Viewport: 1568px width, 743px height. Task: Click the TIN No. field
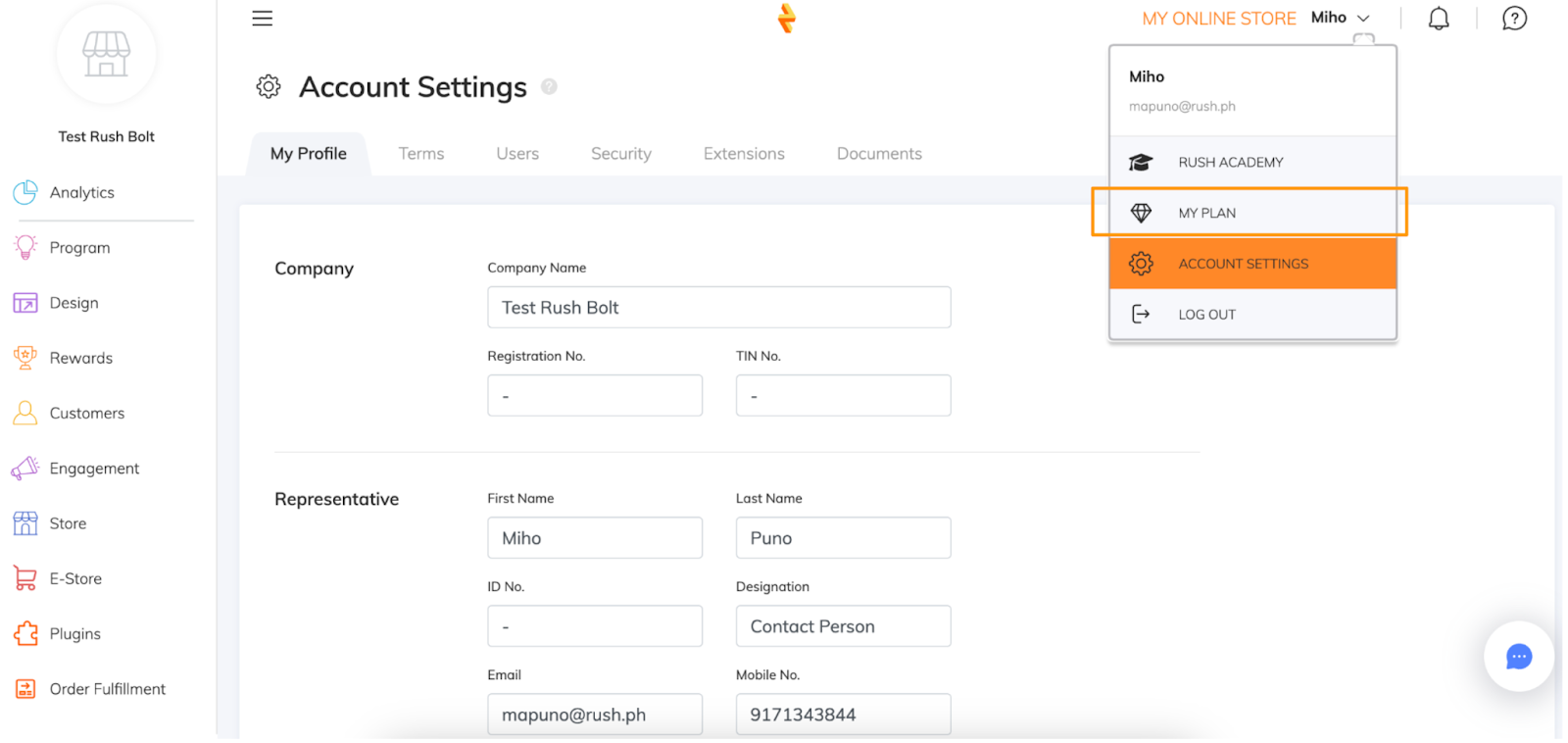[x=843, y=395]
